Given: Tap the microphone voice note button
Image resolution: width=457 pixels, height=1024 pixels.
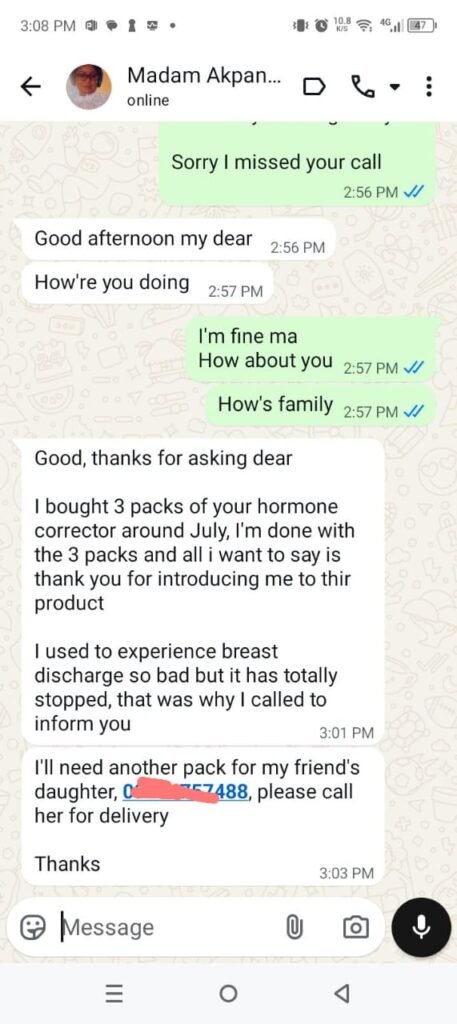Looking at the screenshot, I should [421, 927].
